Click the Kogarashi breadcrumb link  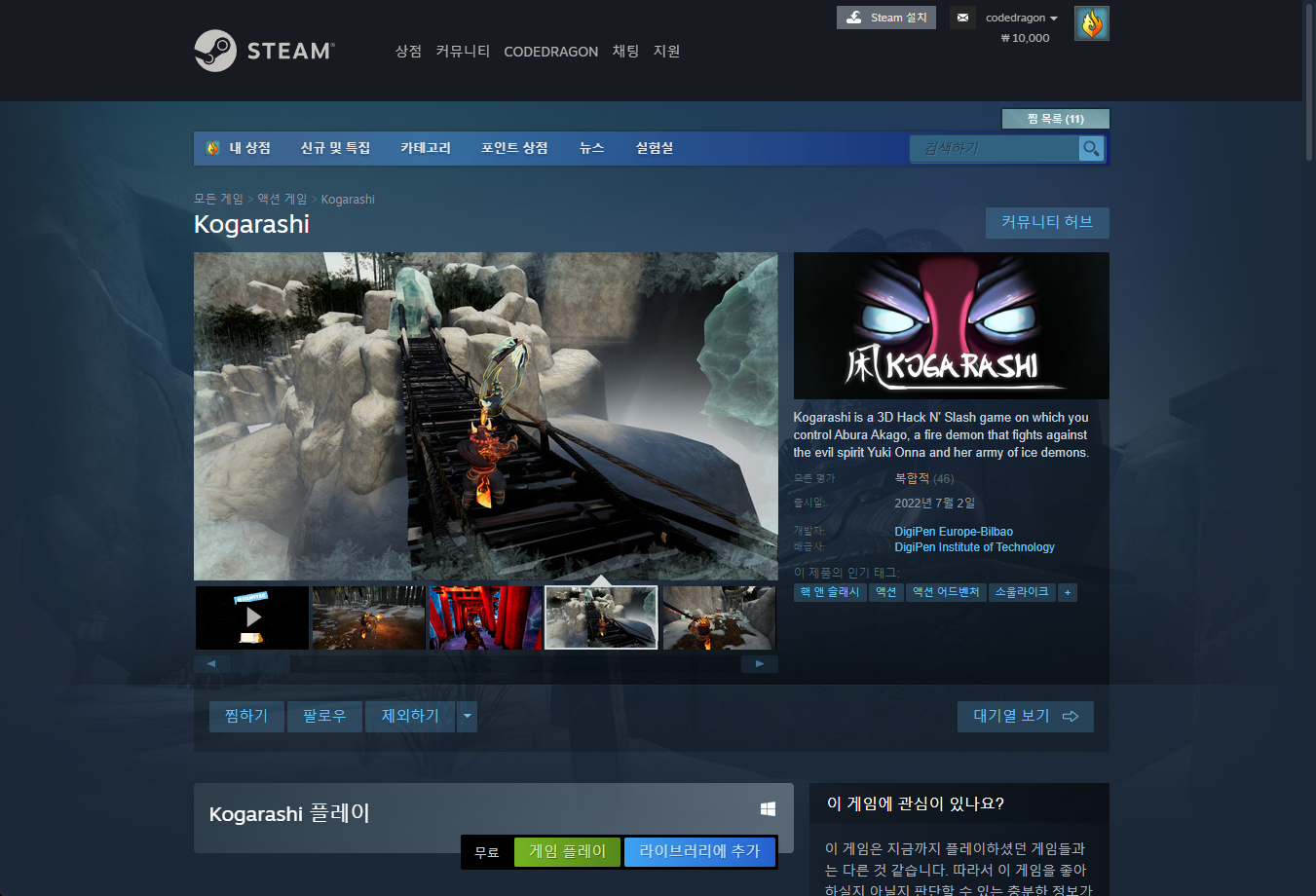[x=348, y=199]
